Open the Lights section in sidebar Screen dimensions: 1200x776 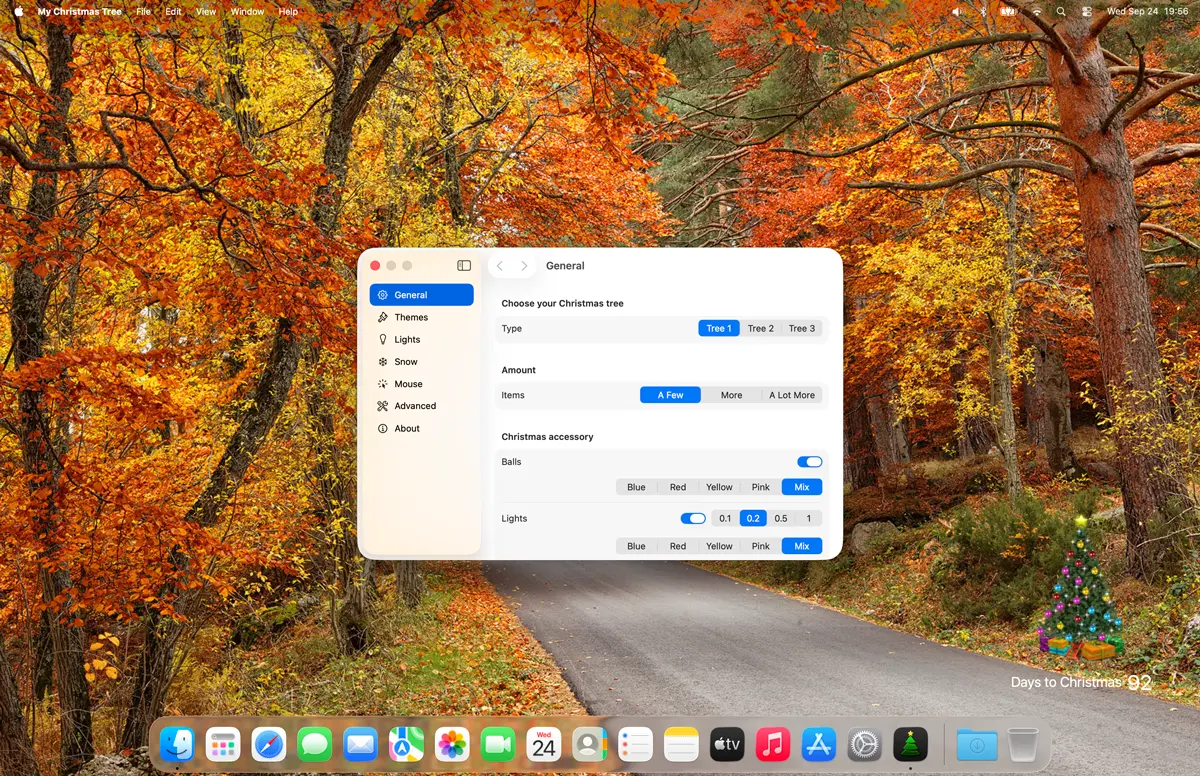coord(406,340)
